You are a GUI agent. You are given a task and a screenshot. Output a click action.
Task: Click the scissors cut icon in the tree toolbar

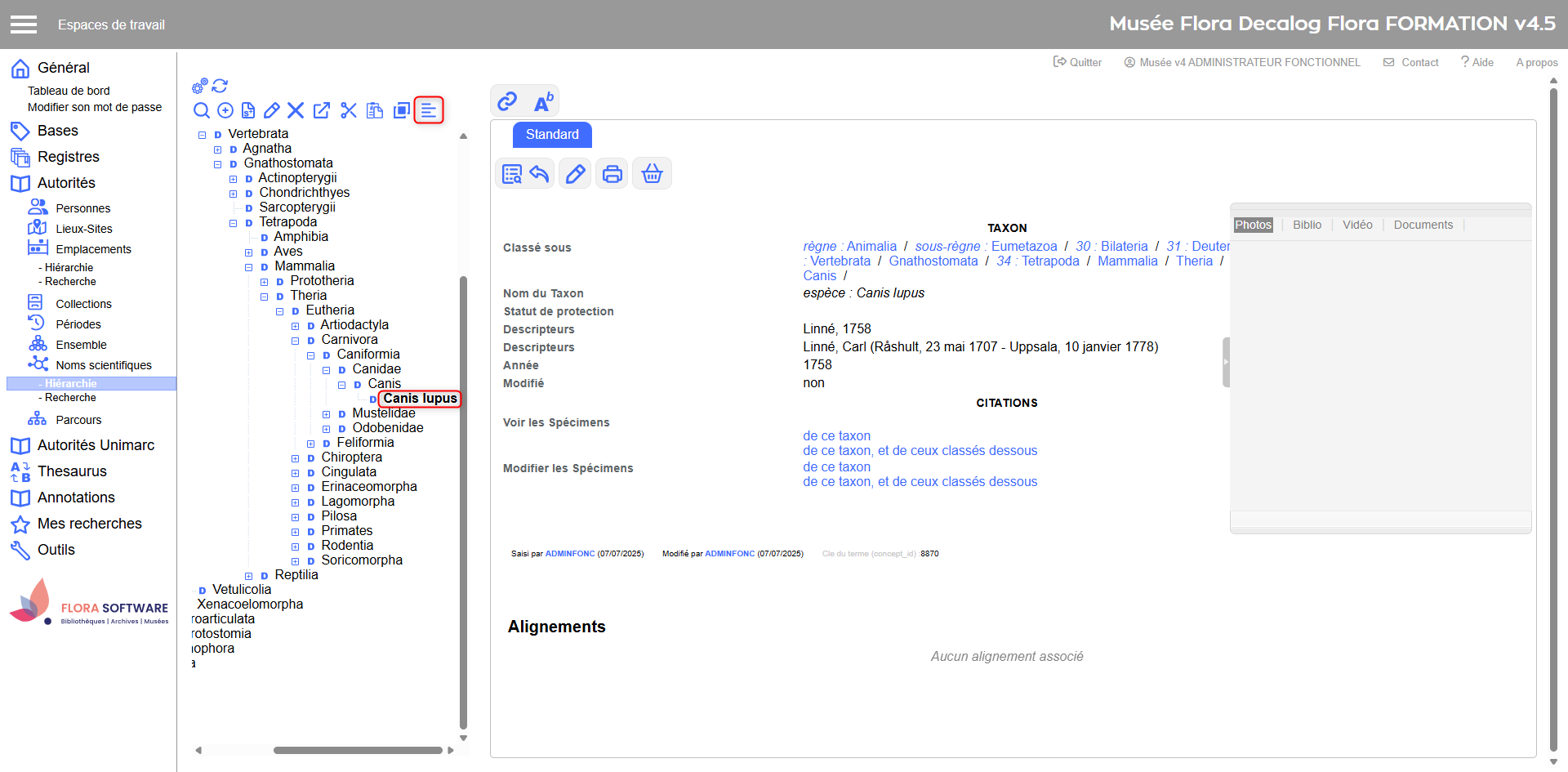point(349,110)
